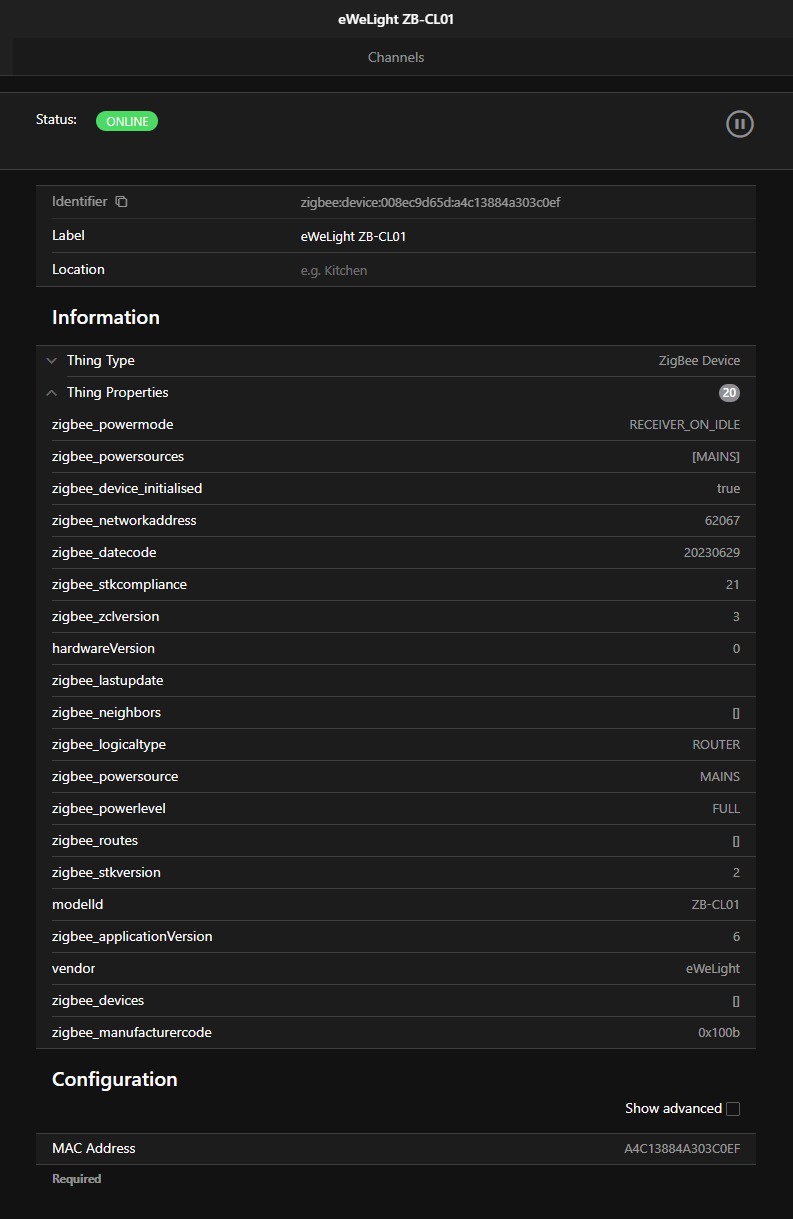
Task: Select the zigbee_lastupdate label
Action: [x=107, y=681]
